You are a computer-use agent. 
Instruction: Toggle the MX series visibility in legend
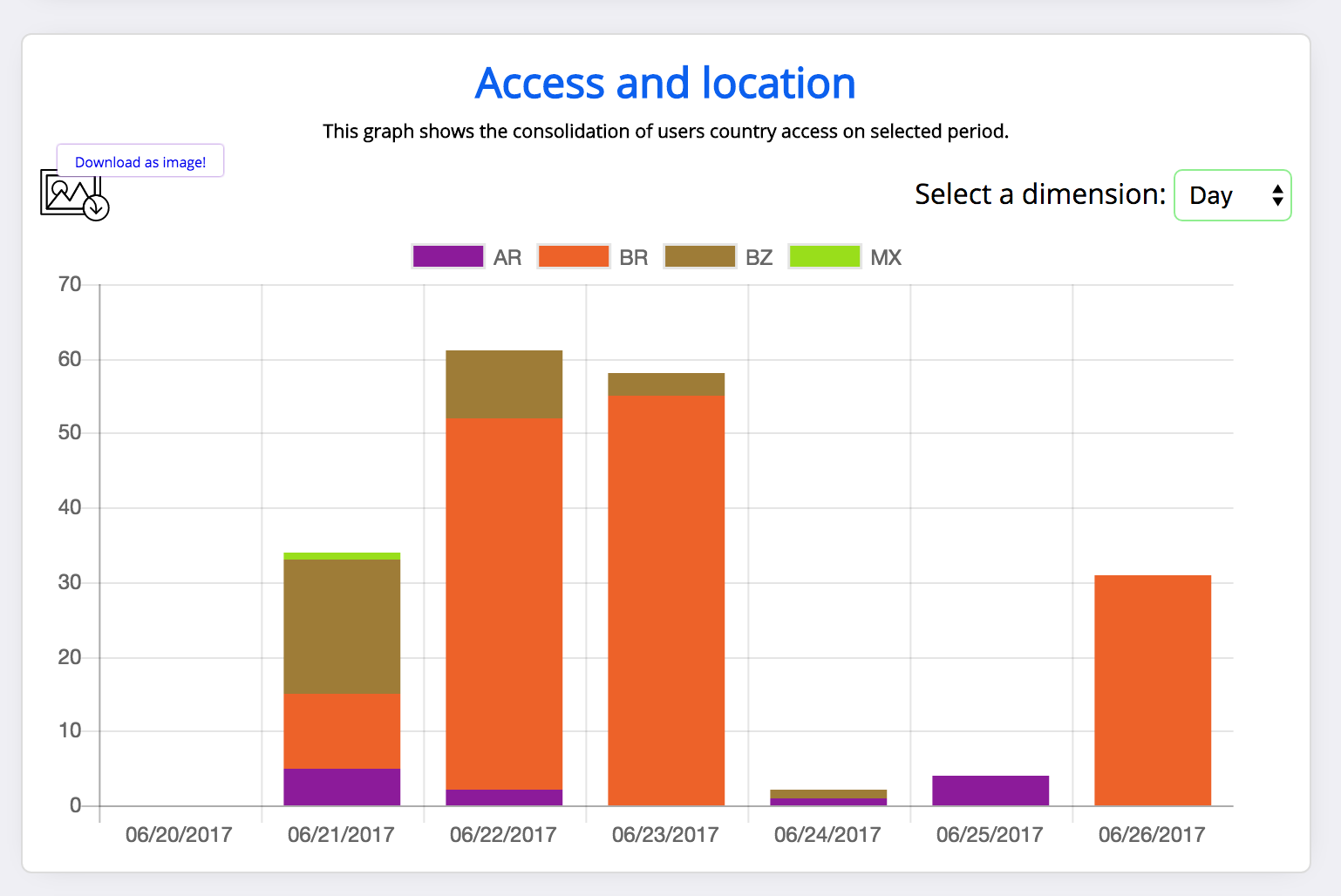coord(824,255)
